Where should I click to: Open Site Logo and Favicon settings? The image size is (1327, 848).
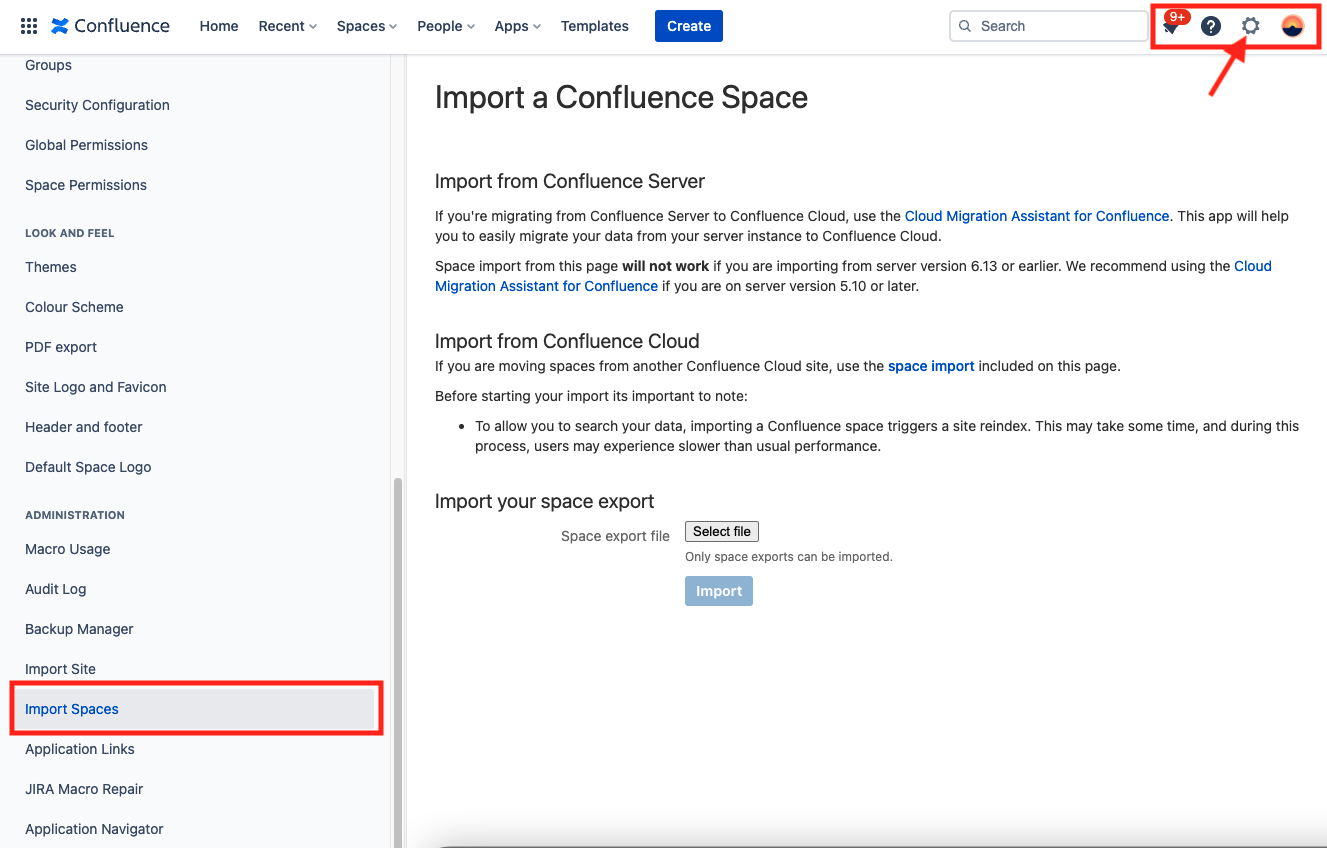point(96,387)
